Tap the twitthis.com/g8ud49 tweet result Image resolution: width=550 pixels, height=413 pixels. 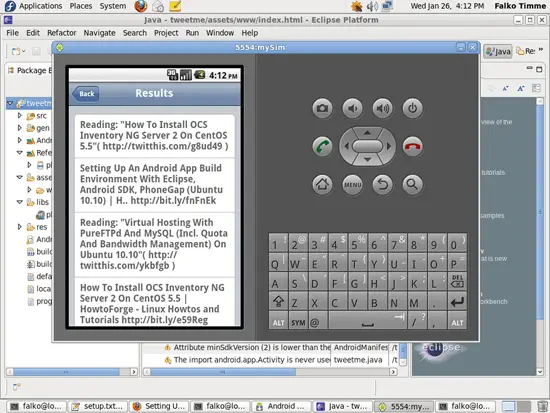[155, 135]
